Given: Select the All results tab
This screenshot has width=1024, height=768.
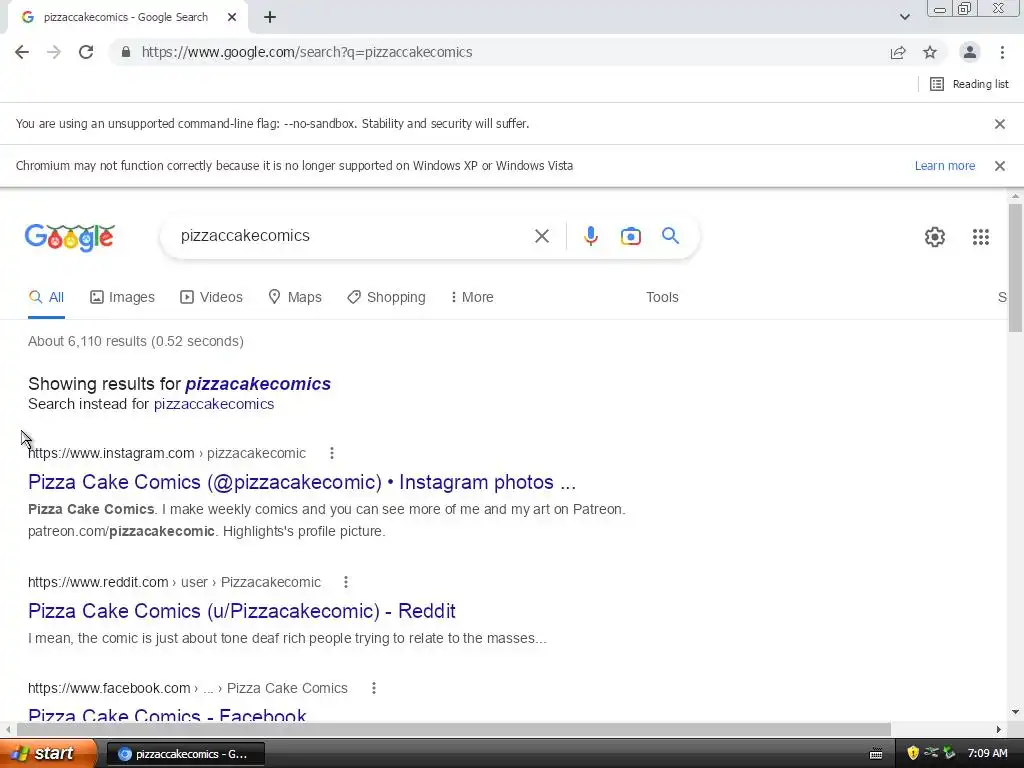Looking at the screenshot, I should pyautogui.click(x=46, y=297).
